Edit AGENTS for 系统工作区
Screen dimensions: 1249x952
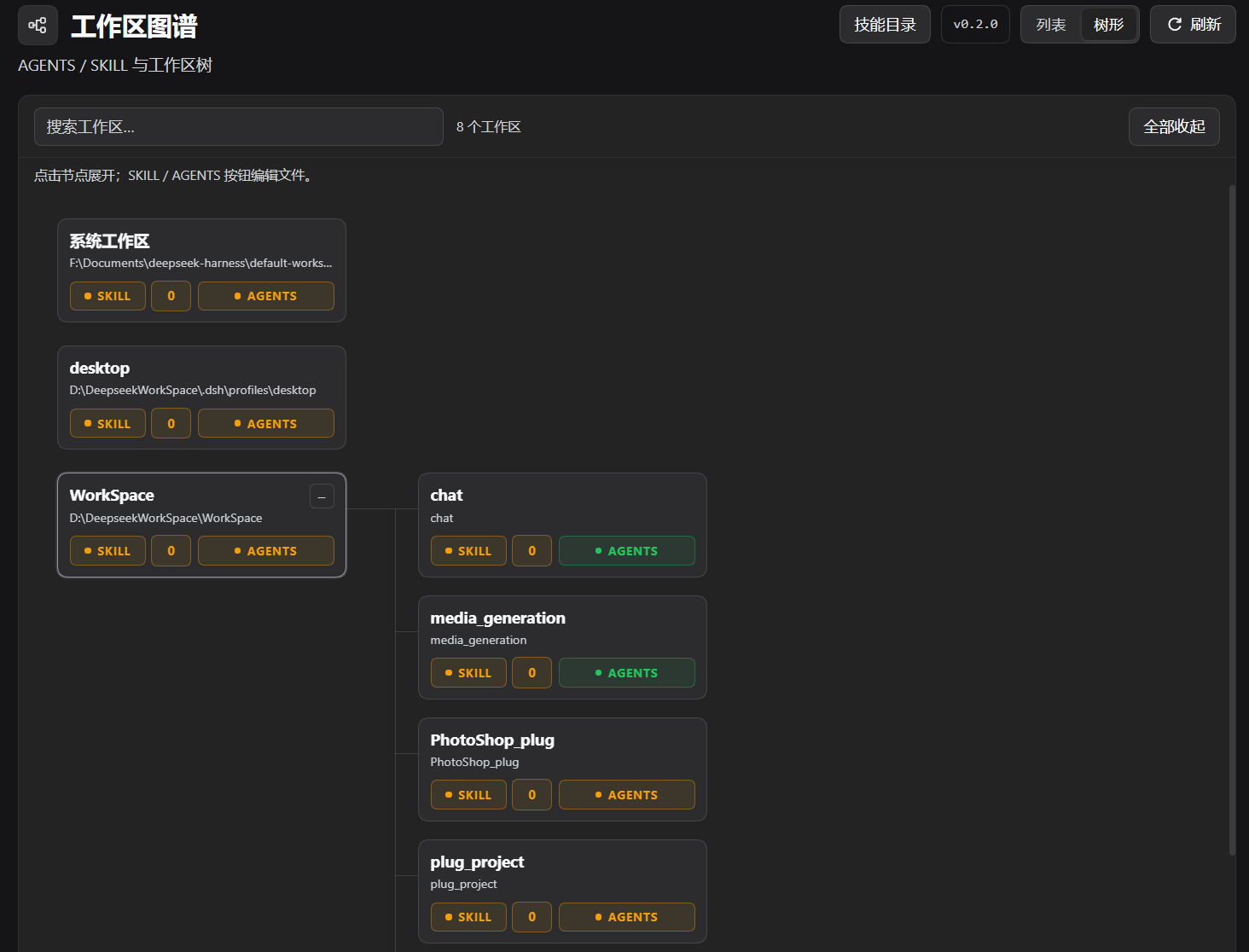[266, 296]
